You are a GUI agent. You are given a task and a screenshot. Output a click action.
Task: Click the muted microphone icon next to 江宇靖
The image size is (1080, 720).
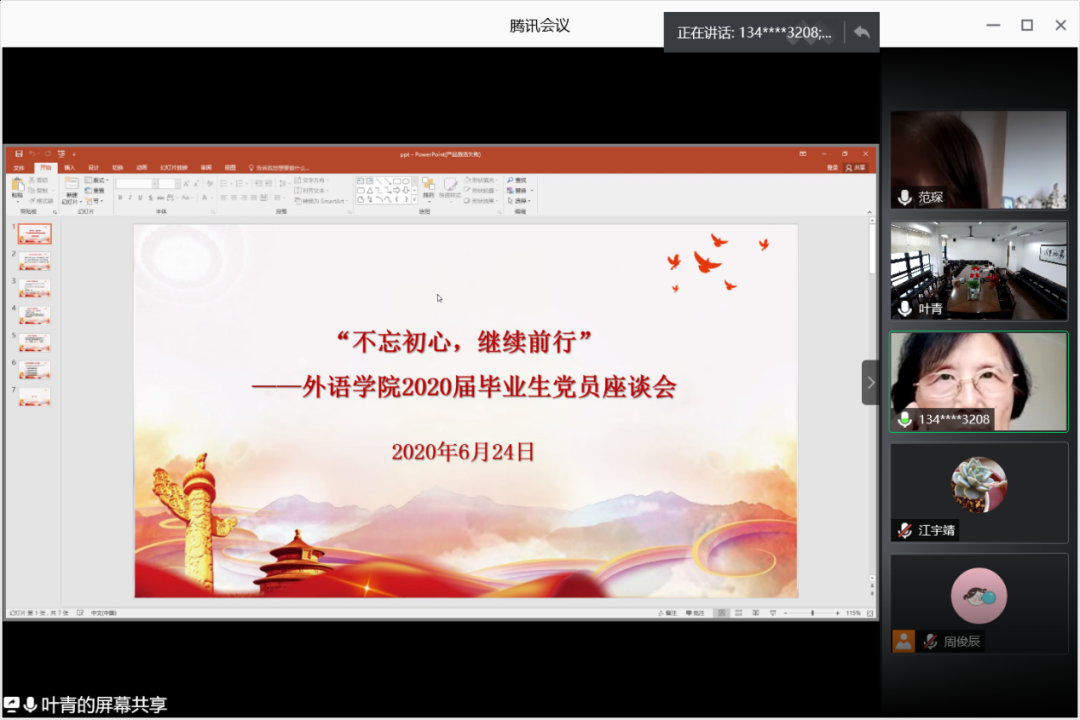coord(905,531)
